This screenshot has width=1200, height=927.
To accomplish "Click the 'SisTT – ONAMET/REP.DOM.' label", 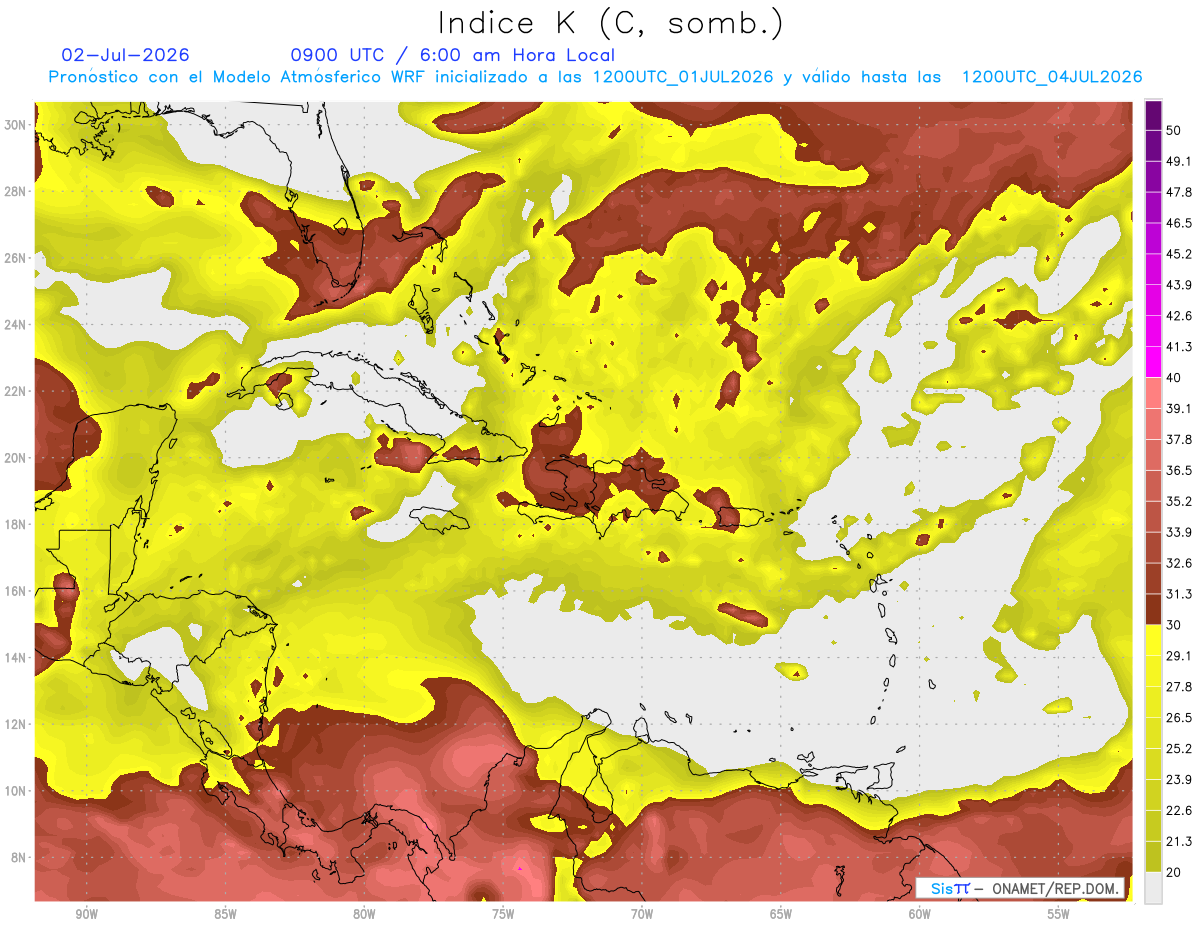I will coord(1020,888).
